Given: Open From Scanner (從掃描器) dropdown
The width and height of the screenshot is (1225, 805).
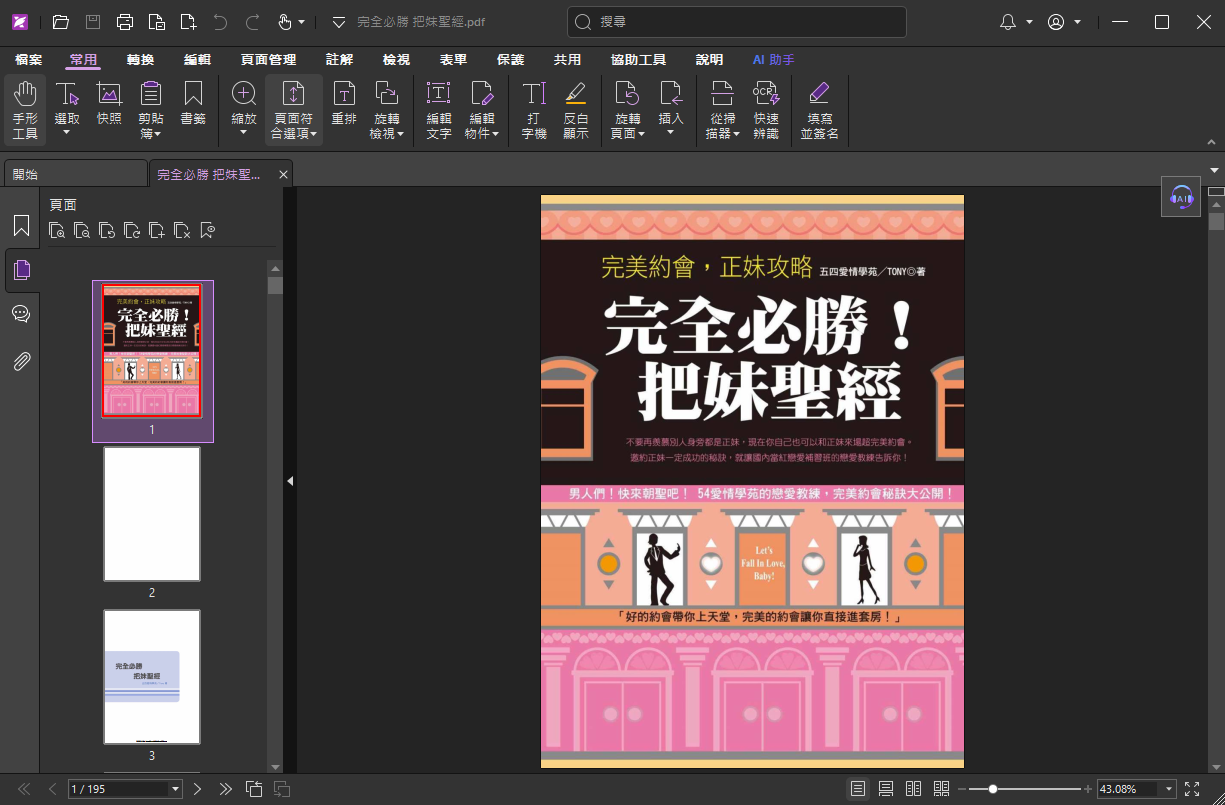Looking at the screenshot, I should click(x=723, y=133).
